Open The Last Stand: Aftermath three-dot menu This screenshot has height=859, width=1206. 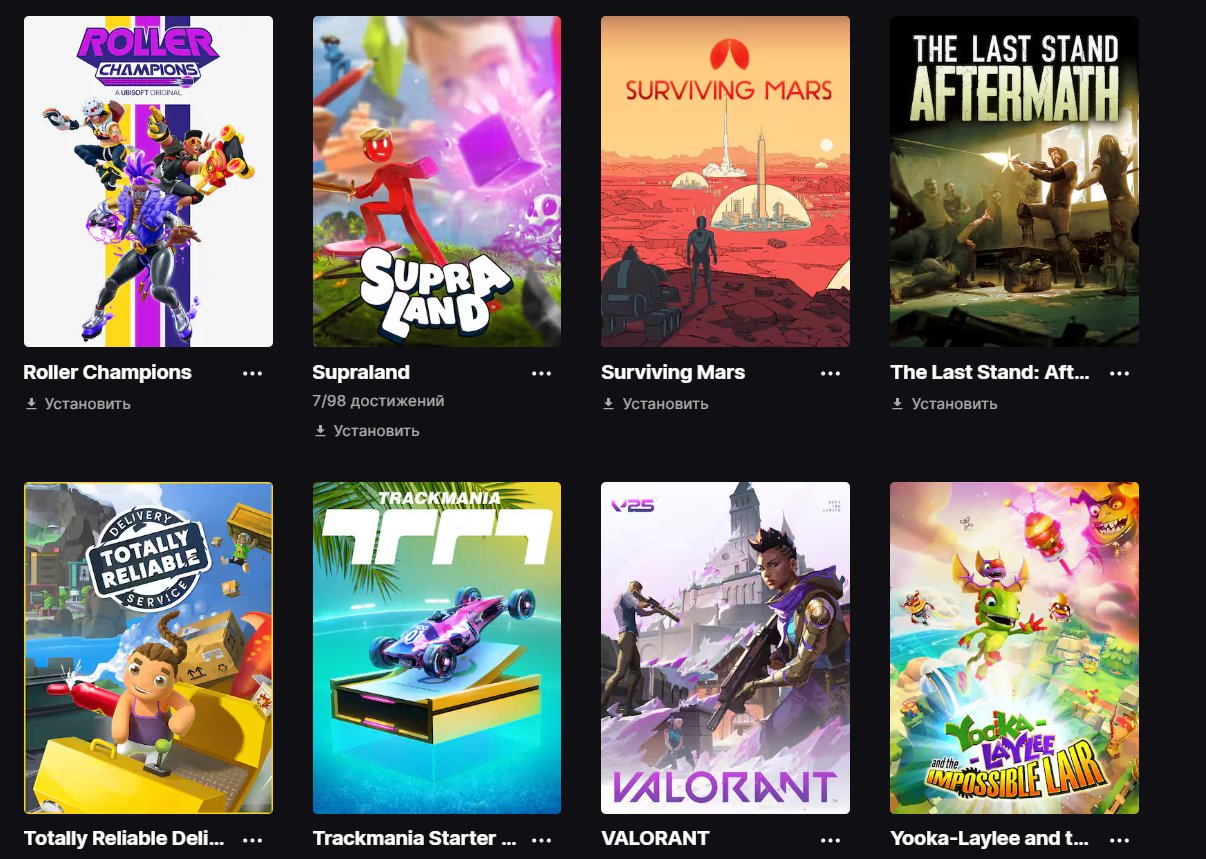pyautogui.click(x=1119, y=373)
